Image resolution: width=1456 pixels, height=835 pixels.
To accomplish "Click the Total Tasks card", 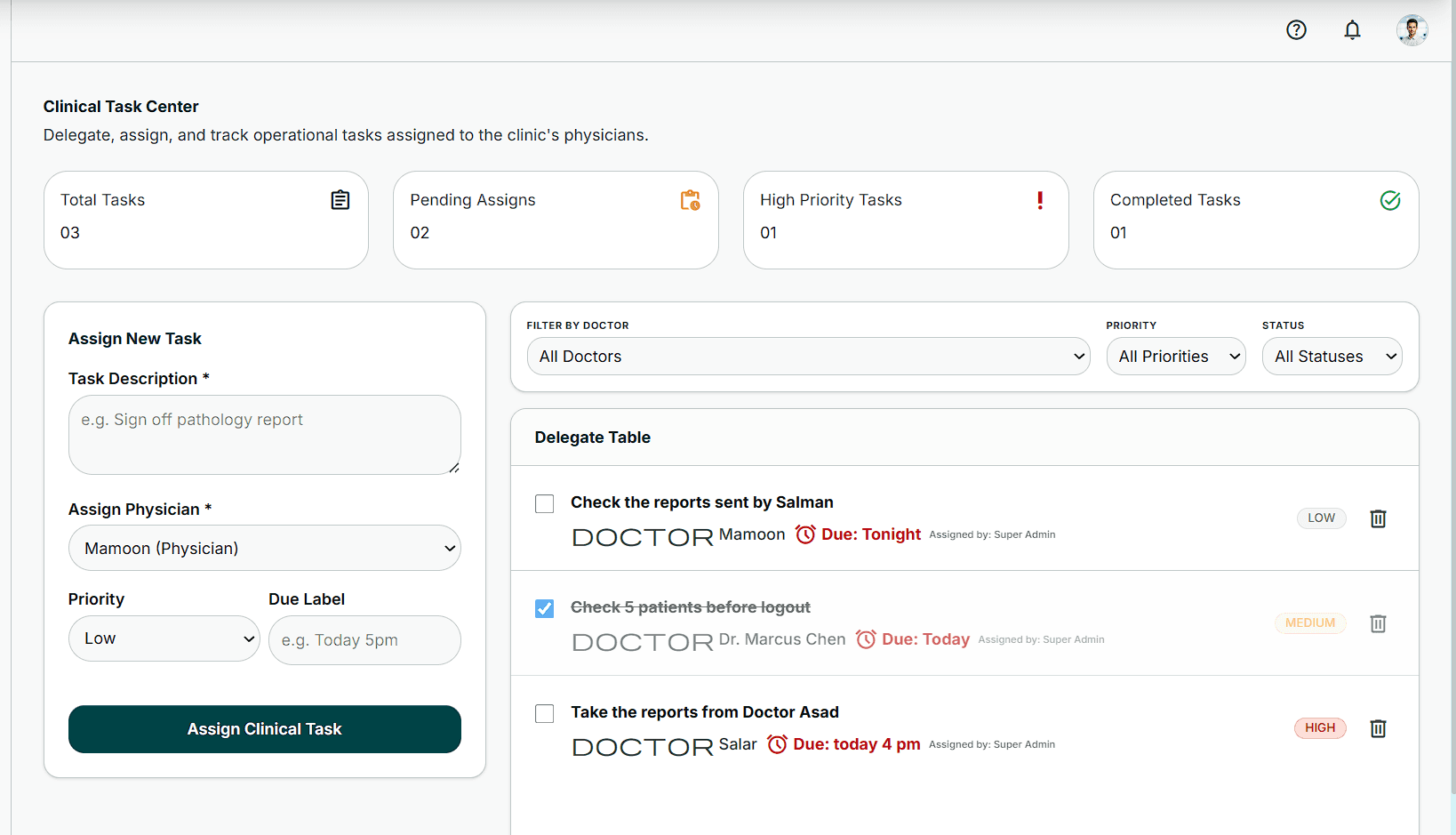I will tap(206, 220).
